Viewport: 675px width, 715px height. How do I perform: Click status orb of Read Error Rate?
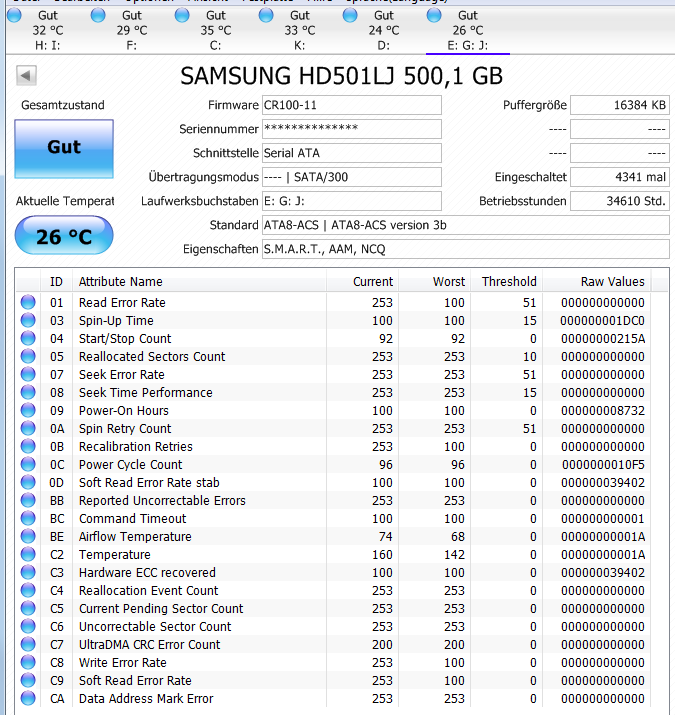(x=28, y=302)
